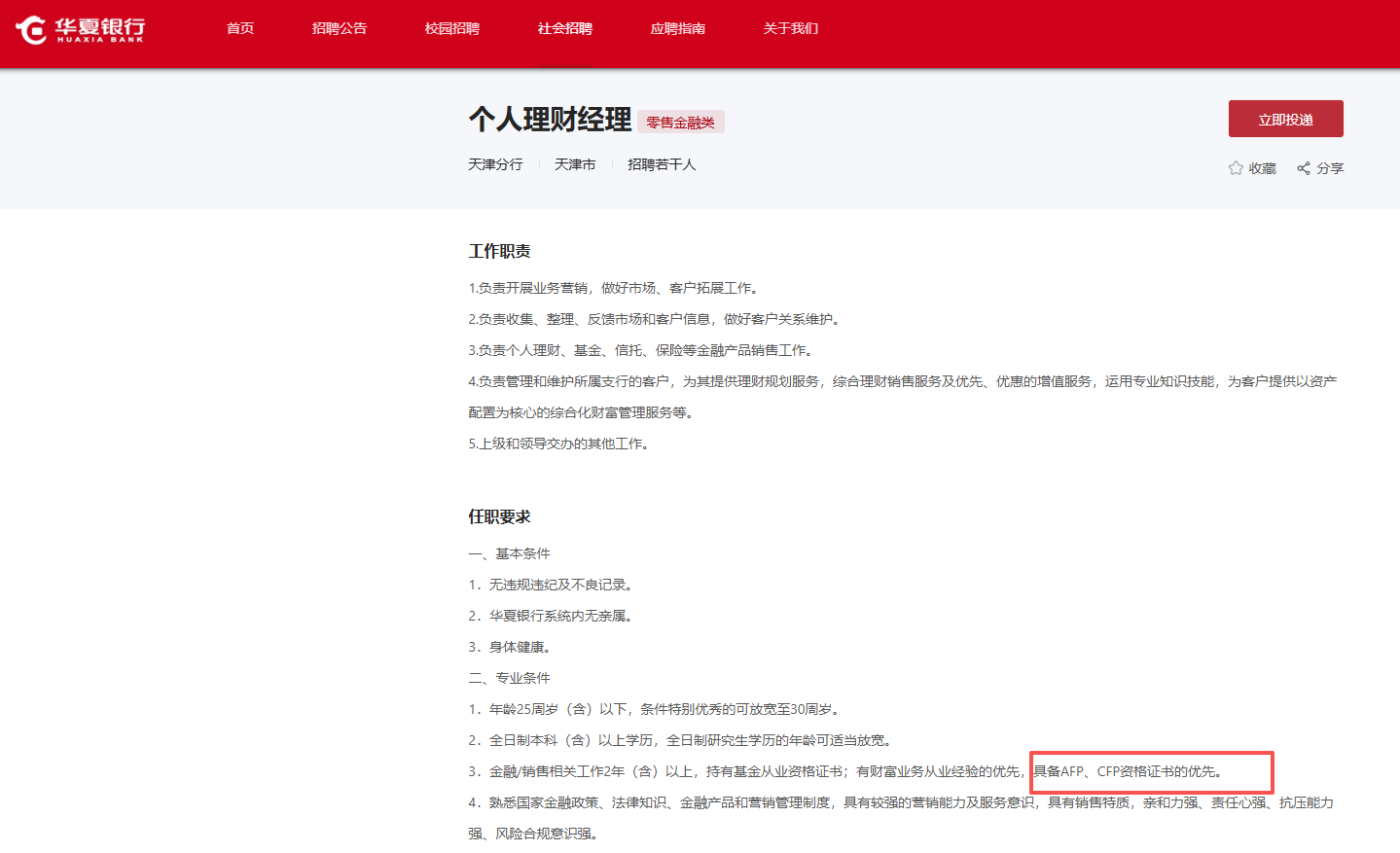Click the highlighted AFP、CFP certificate text

tap(1127, 771)
